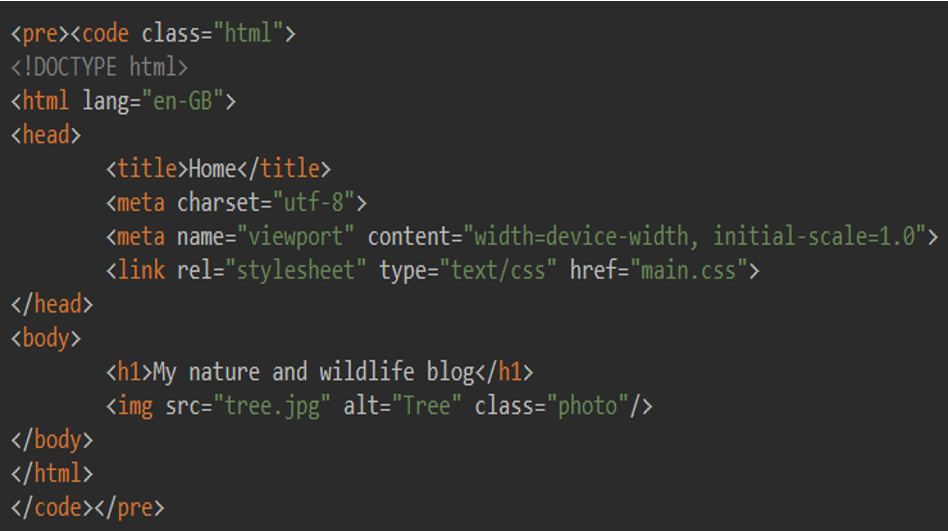
Task: Click the DOCTYPE html declaration line
Action: coord(99,67)
